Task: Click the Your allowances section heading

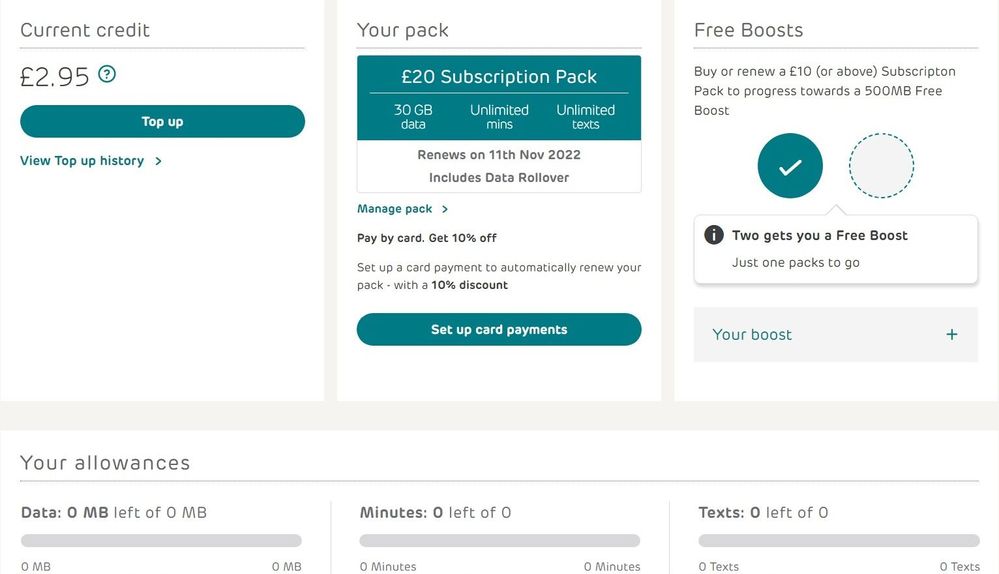Action: point(105,463)
